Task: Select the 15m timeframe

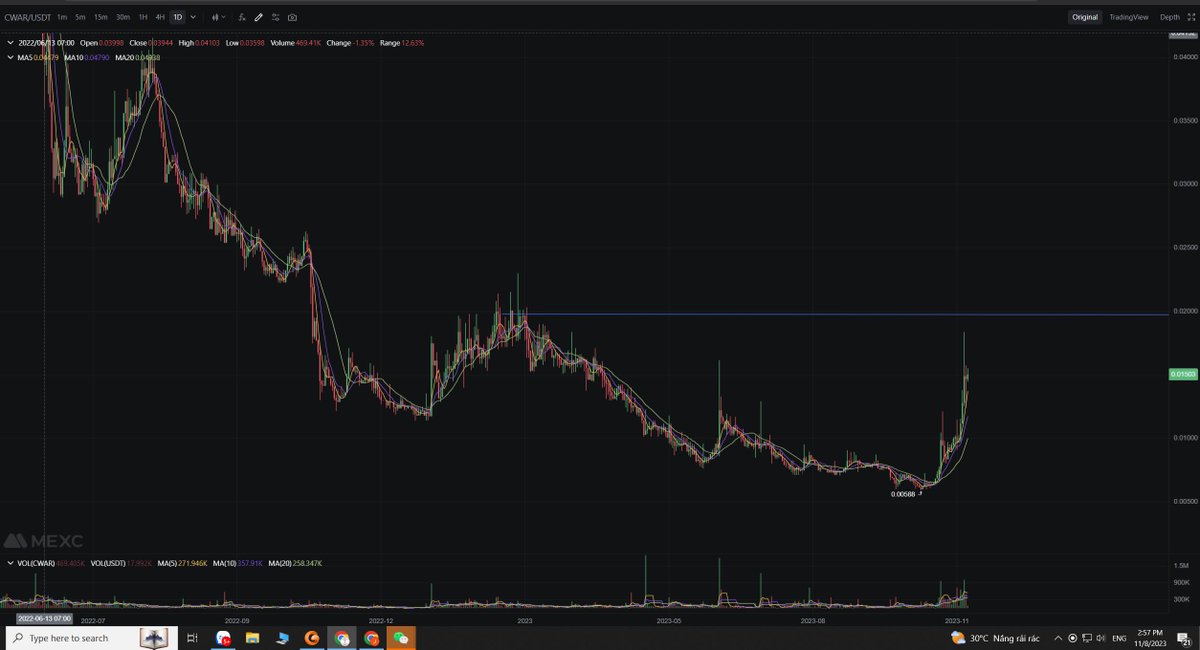Action: pyautogui.click(x=100, y=17)
